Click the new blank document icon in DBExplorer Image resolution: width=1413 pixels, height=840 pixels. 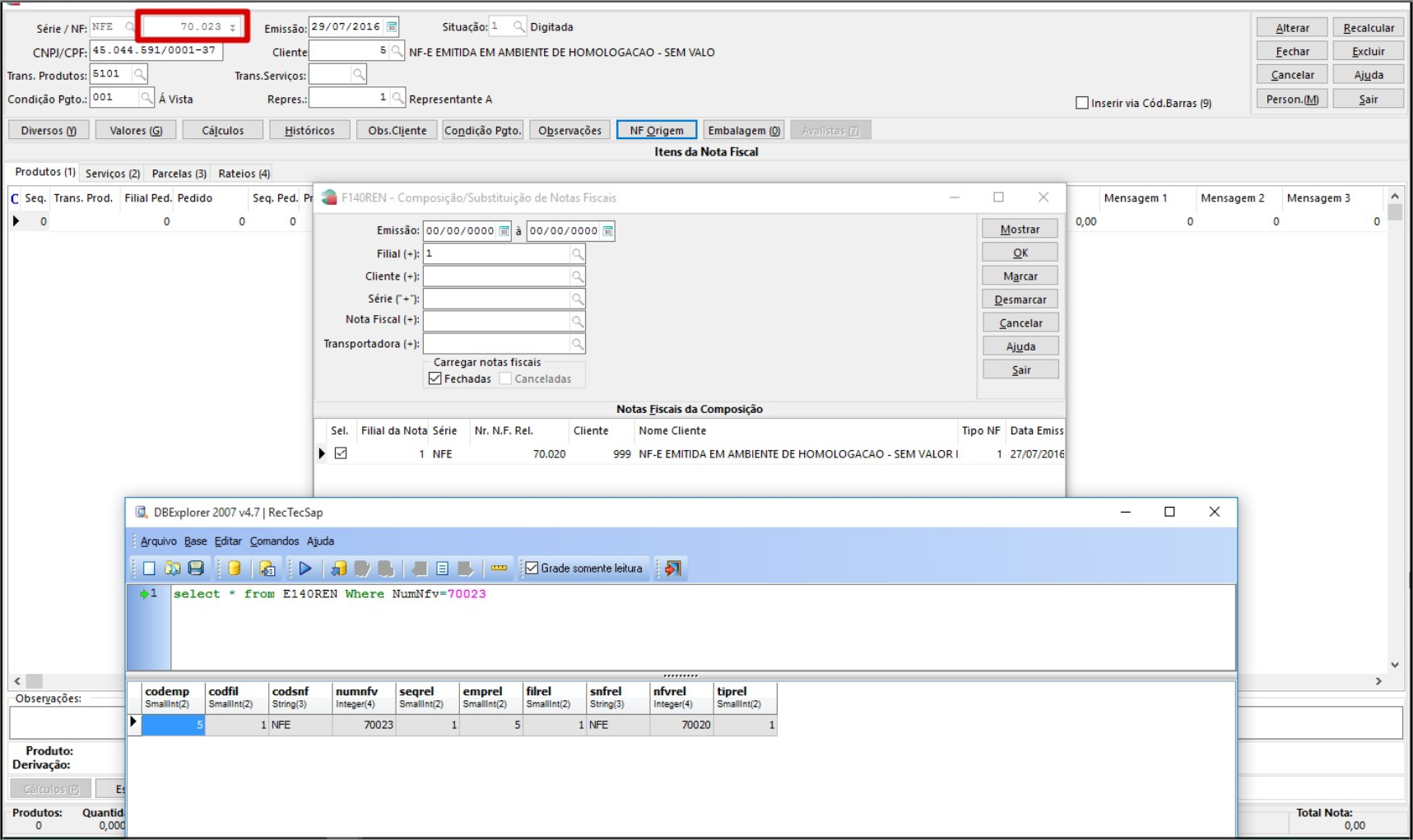[x=149, y=569]
